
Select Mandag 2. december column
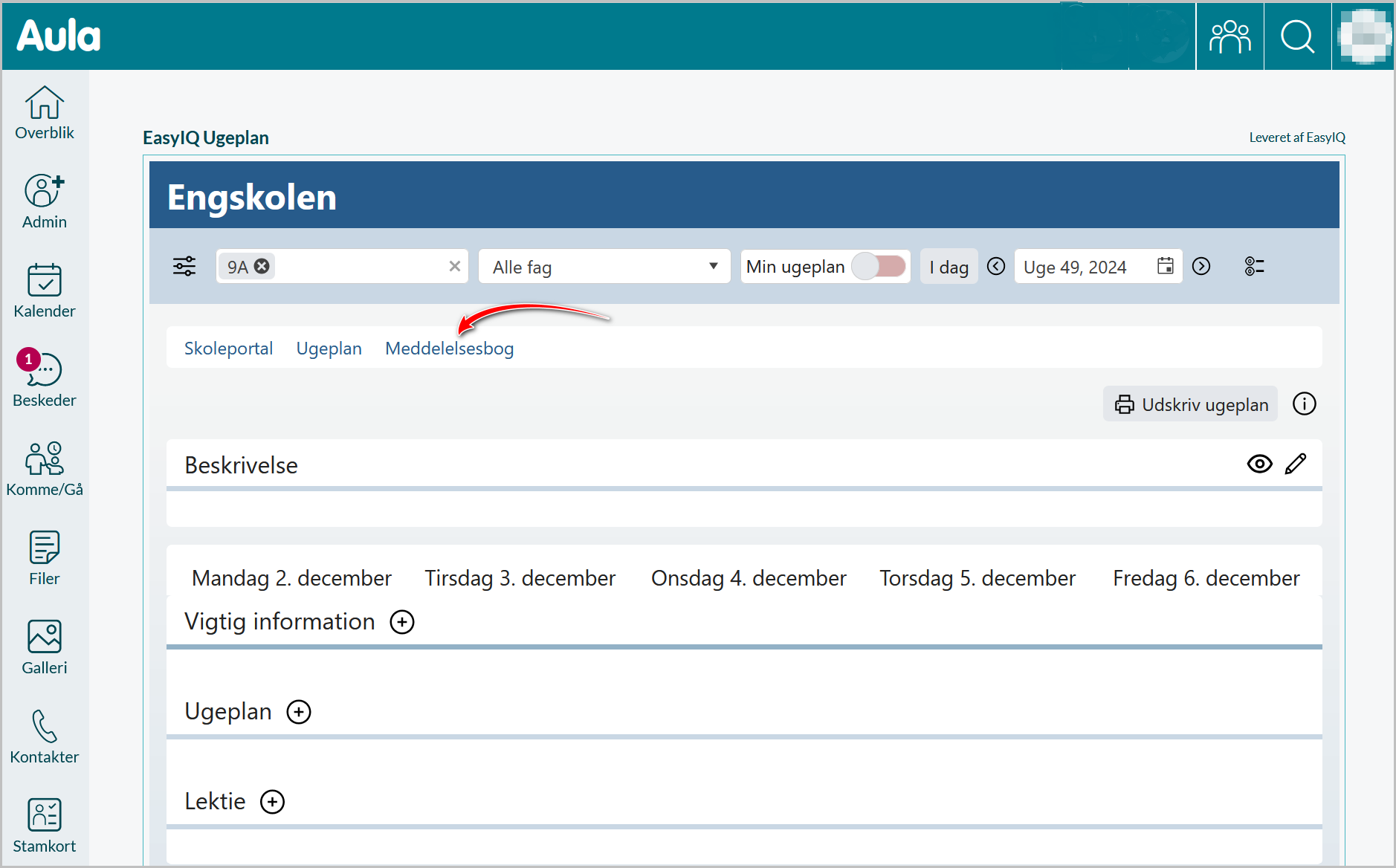click(x=291, y=577)
